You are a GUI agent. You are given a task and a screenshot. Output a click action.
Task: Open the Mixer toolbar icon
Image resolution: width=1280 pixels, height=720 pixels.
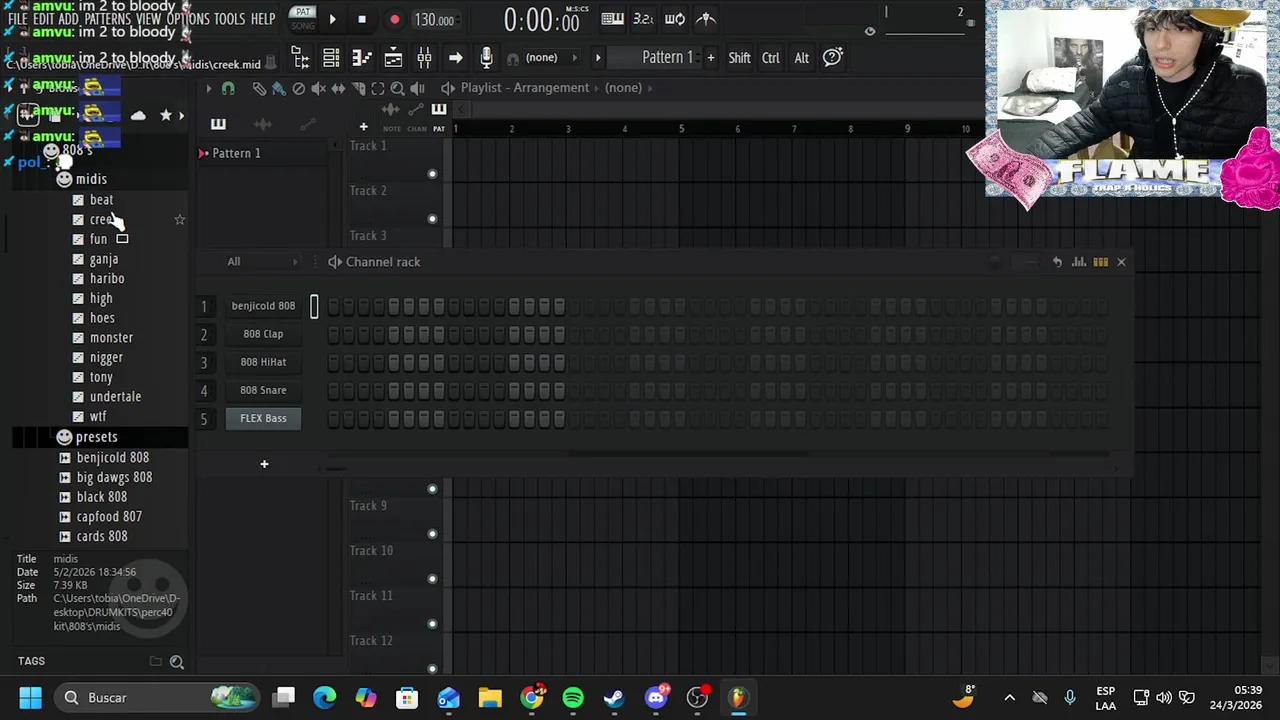pos(424,58)
